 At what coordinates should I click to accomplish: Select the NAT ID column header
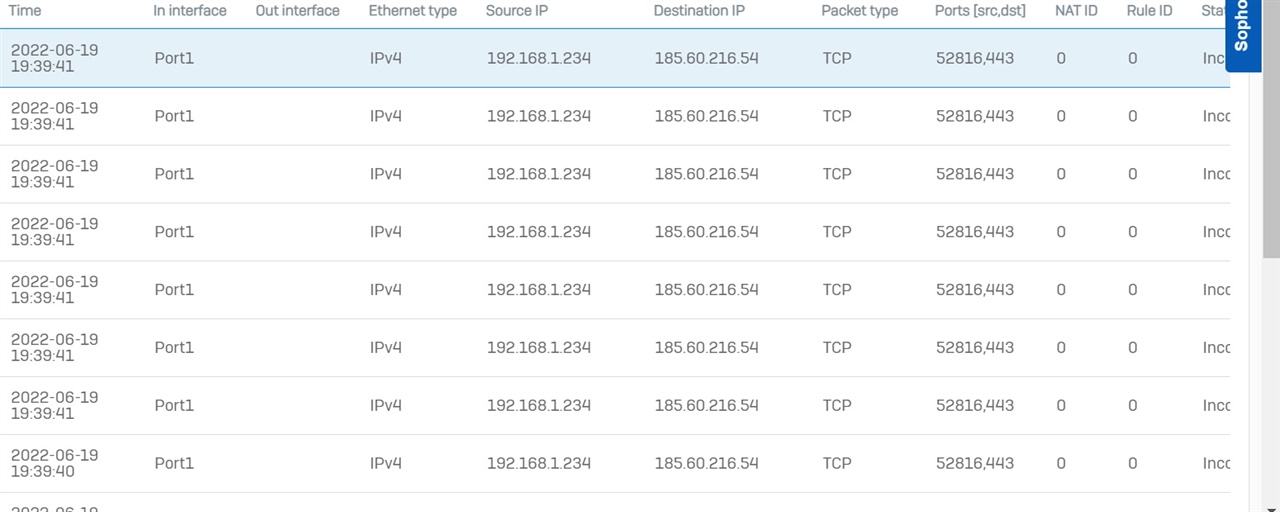(1077, 11)
